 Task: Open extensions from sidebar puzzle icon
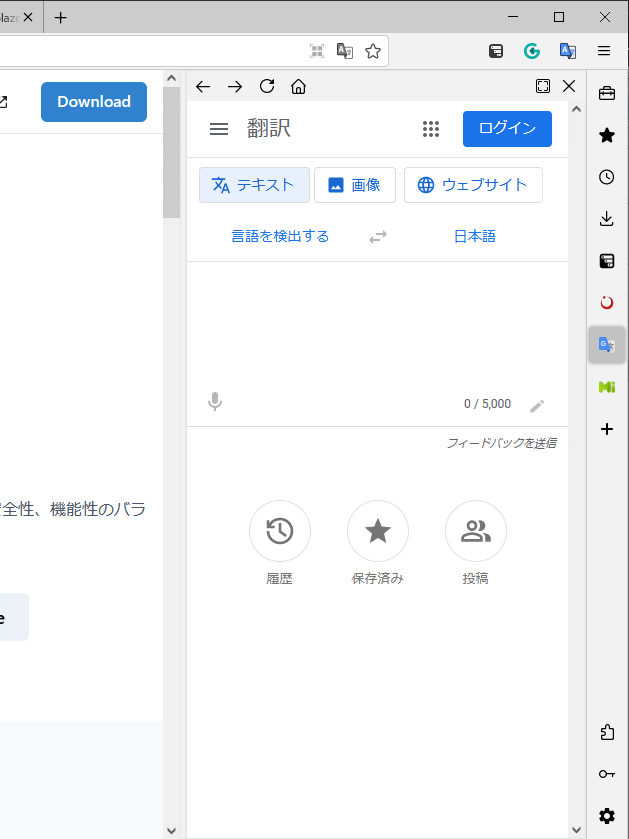607,731
